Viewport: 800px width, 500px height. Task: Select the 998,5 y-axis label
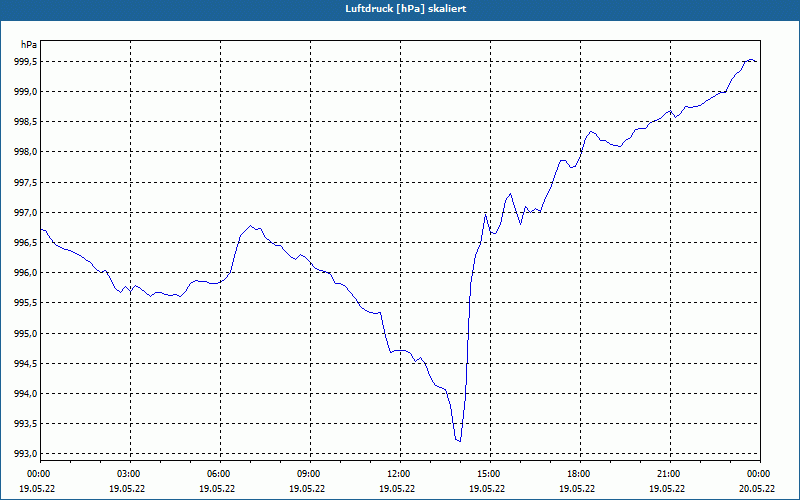coord(26,122)
